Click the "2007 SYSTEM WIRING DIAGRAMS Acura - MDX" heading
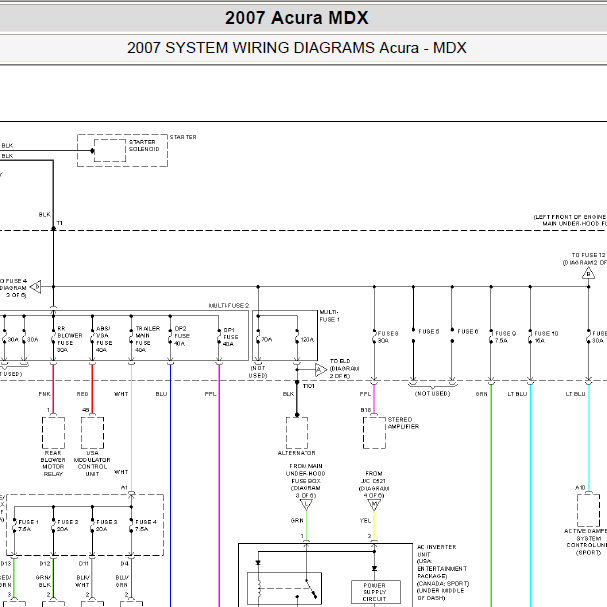Viewport: 607px width, 607px height. (297, 48)
